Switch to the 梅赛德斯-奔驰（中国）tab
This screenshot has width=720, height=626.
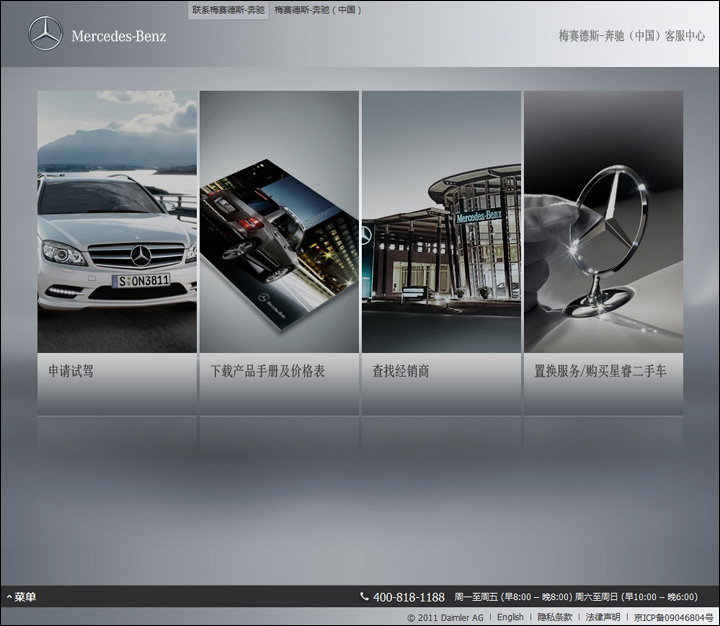(318, 10)
